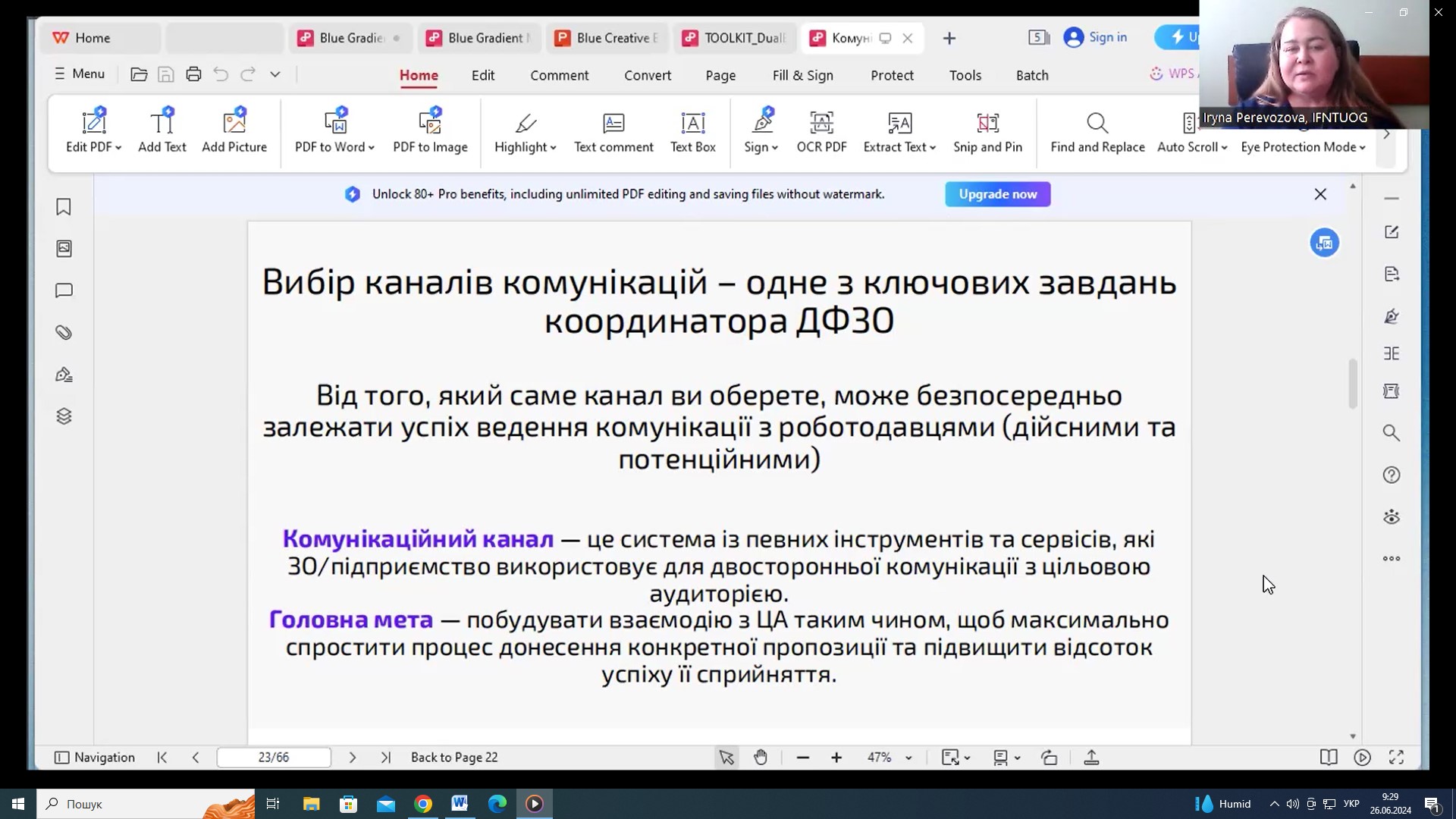
Task: Switch to the Comment ribbon tab
Action: (559, 75)
